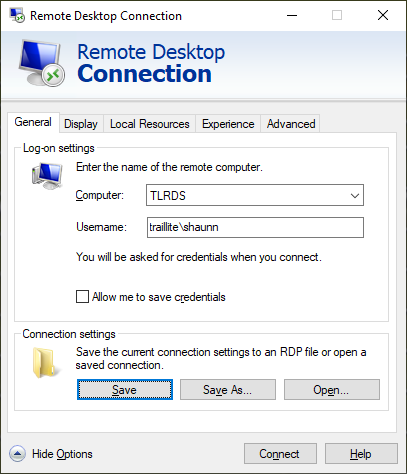
Task: Switch to the Display tab
Action: tap(81, 124)
